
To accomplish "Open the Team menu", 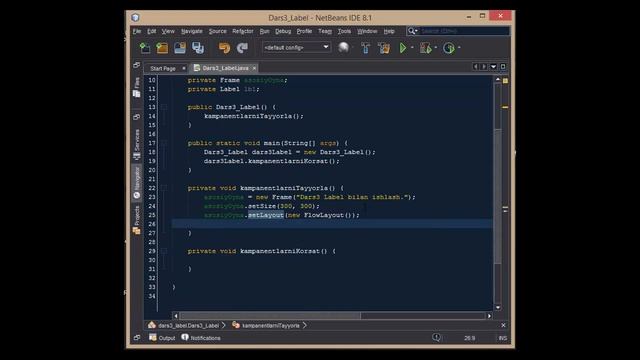I will [325, 31].
